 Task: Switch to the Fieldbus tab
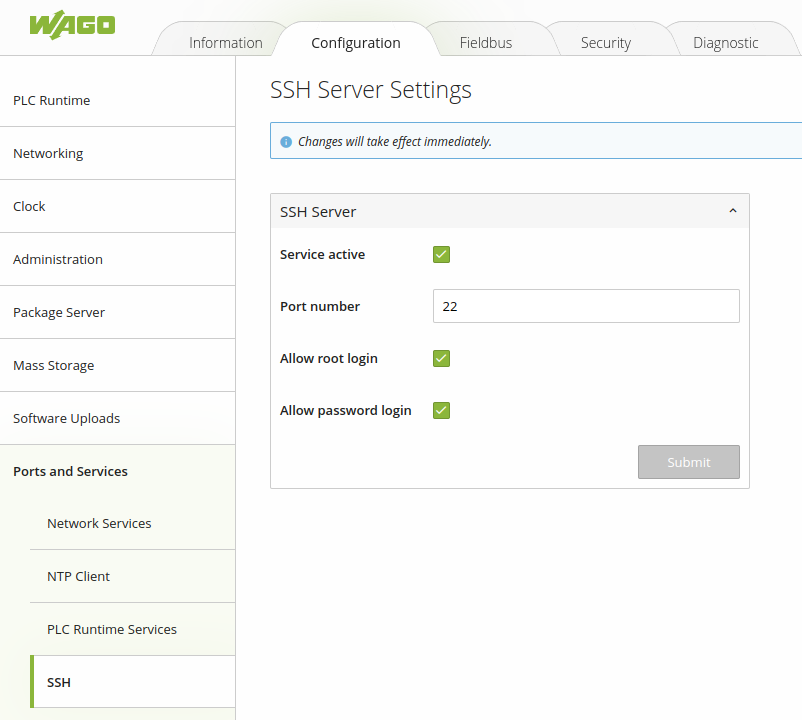point(486,43)
